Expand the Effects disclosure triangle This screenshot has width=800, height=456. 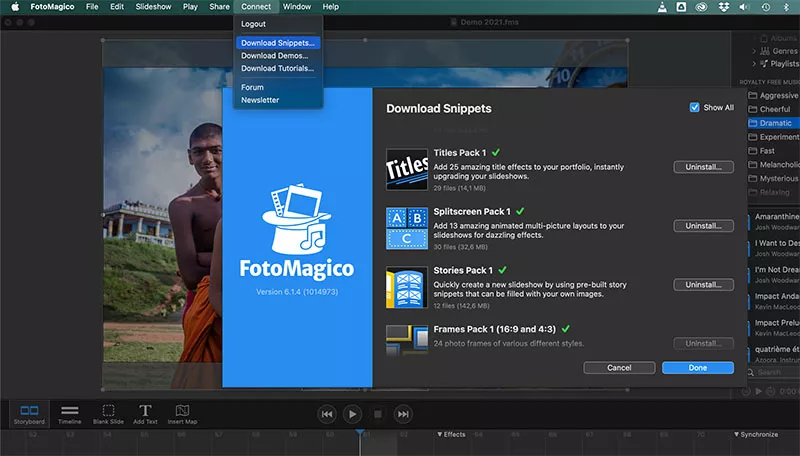tap(440, 435)
